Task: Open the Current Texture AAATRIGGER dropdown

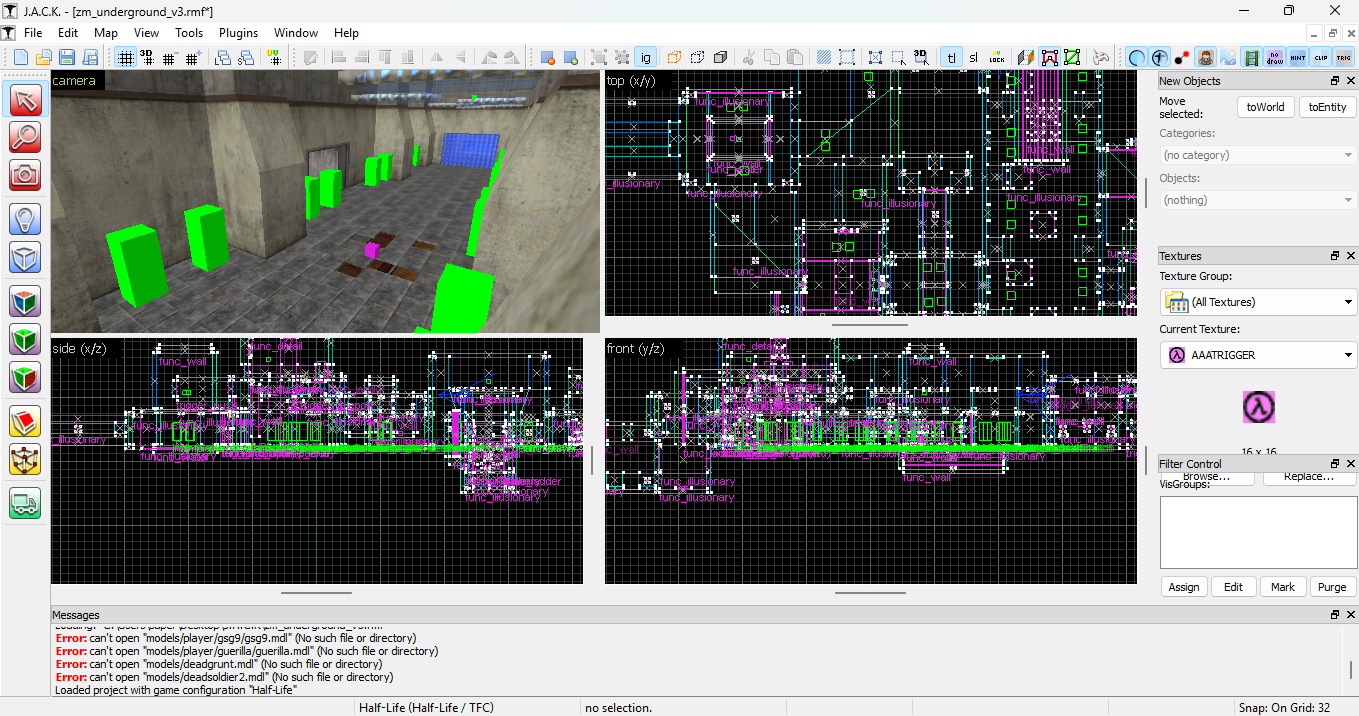Action: 1258,355
